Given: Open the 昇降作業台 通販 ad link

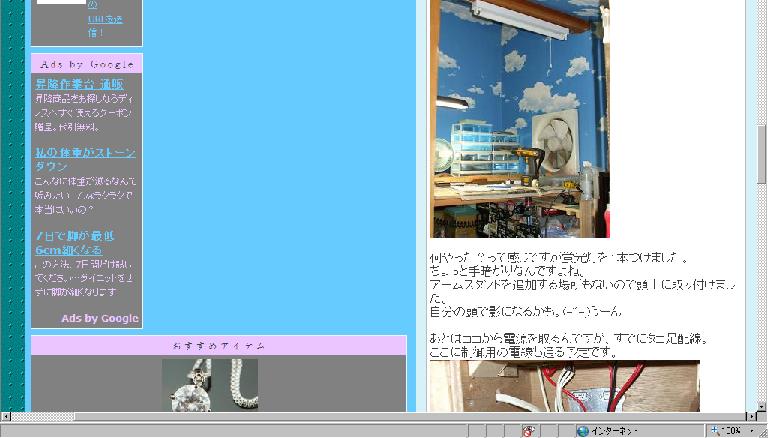Looking at the screenshot, I should [x=79, y=84].
